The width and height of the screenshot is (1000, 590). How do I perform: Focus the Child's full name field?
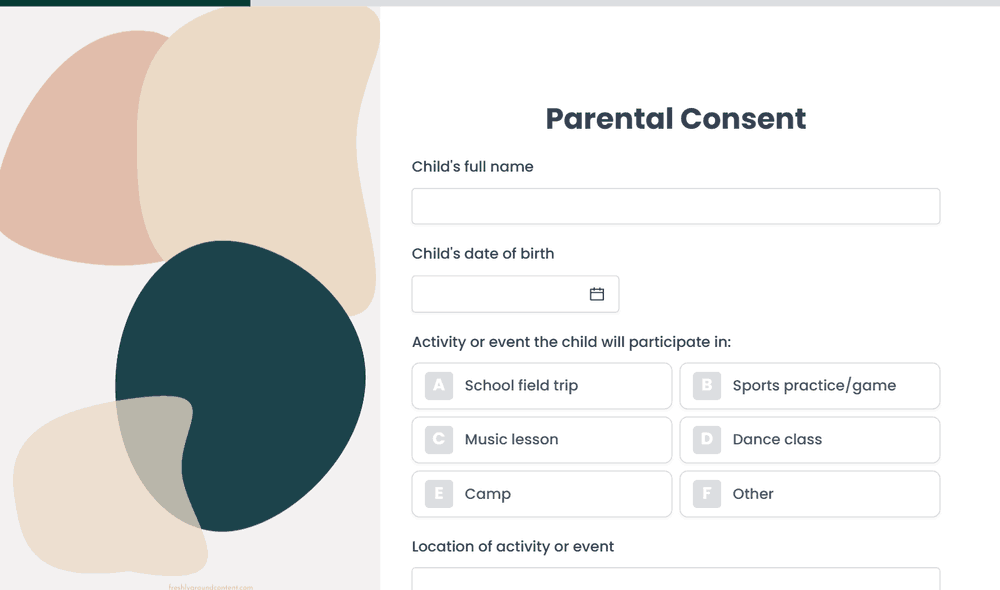click(x=675, y=206)
